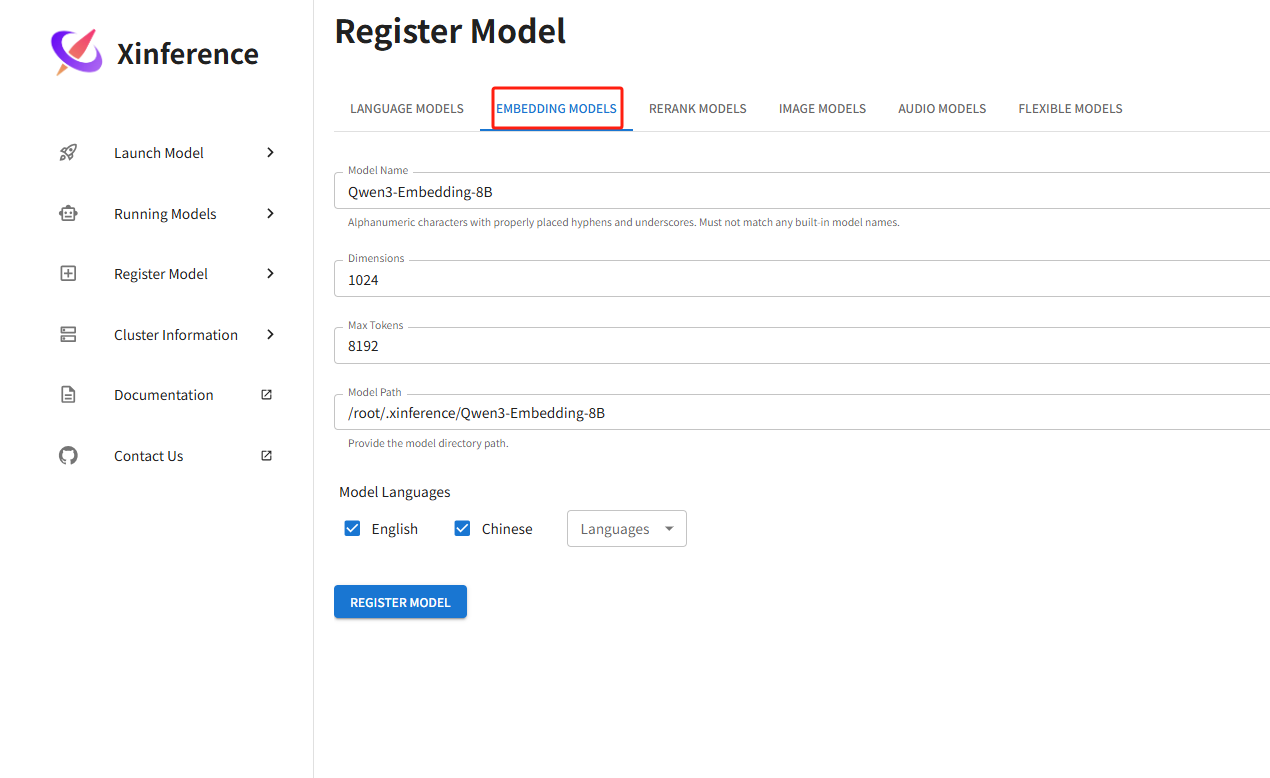Expand the Cluster Information chevron
Viewport: 1270px width, 778px height.
coord(270,334)
